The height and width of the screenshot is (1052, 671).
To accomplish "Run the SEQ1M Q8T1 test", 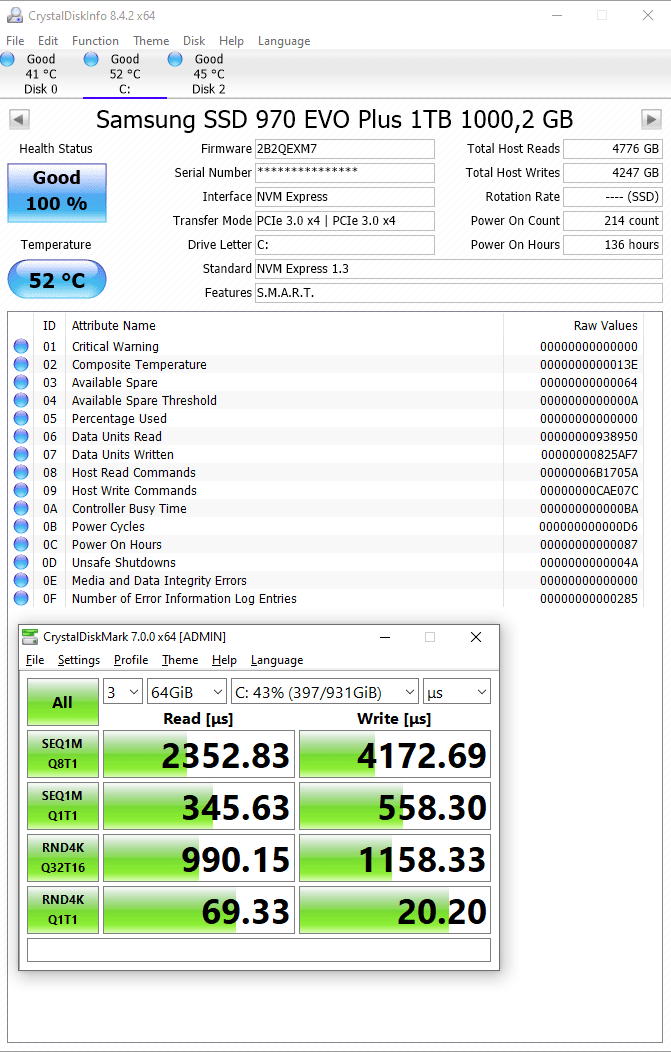I will (x=63, y=754).
